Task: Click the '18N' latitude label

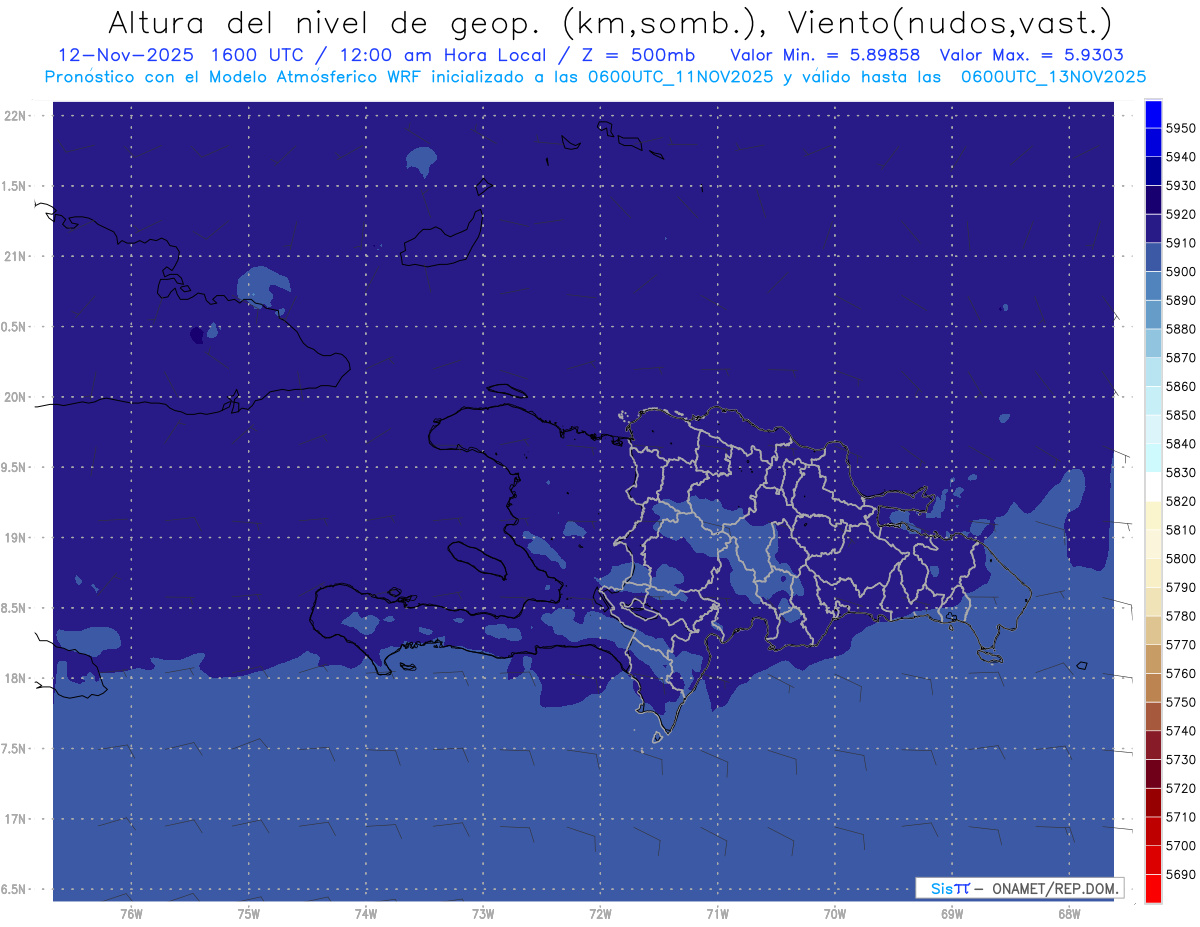Action: [14, 678]
